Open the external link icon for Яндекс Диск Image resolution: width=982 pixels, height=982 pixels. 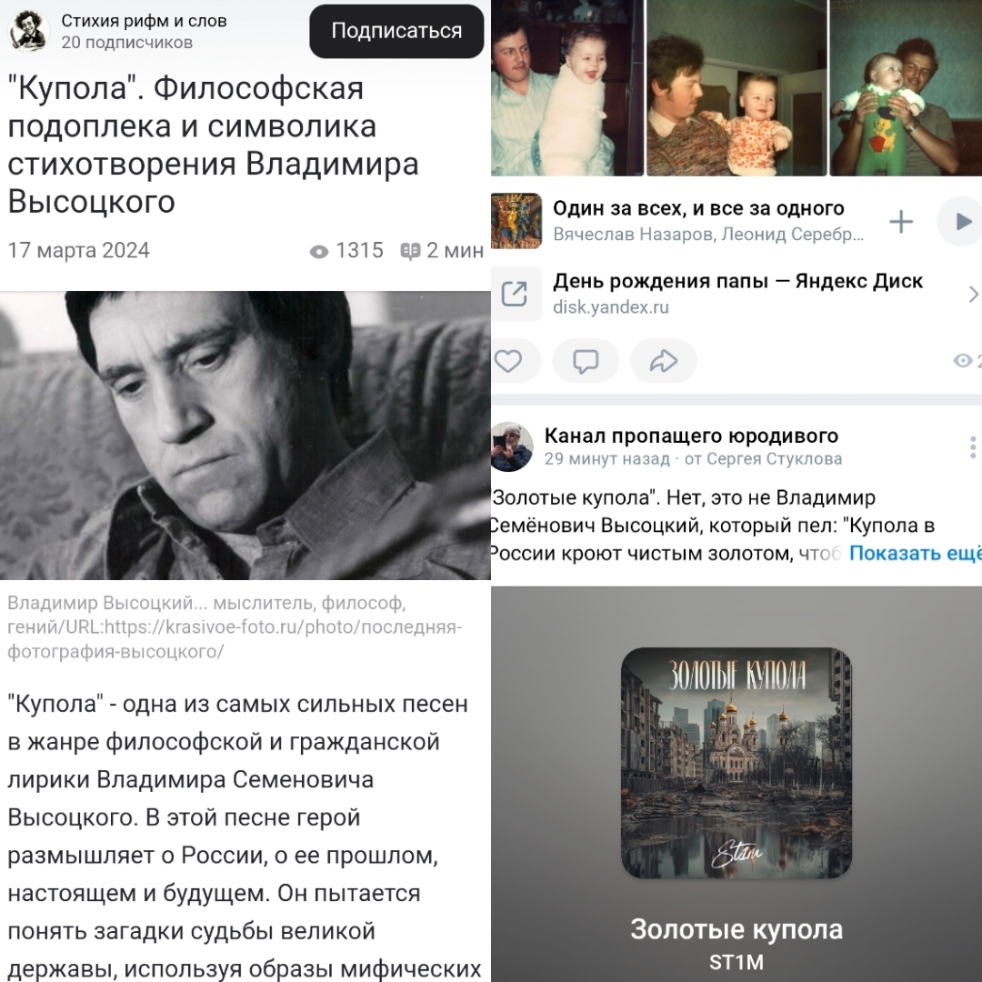pos(515,294)
